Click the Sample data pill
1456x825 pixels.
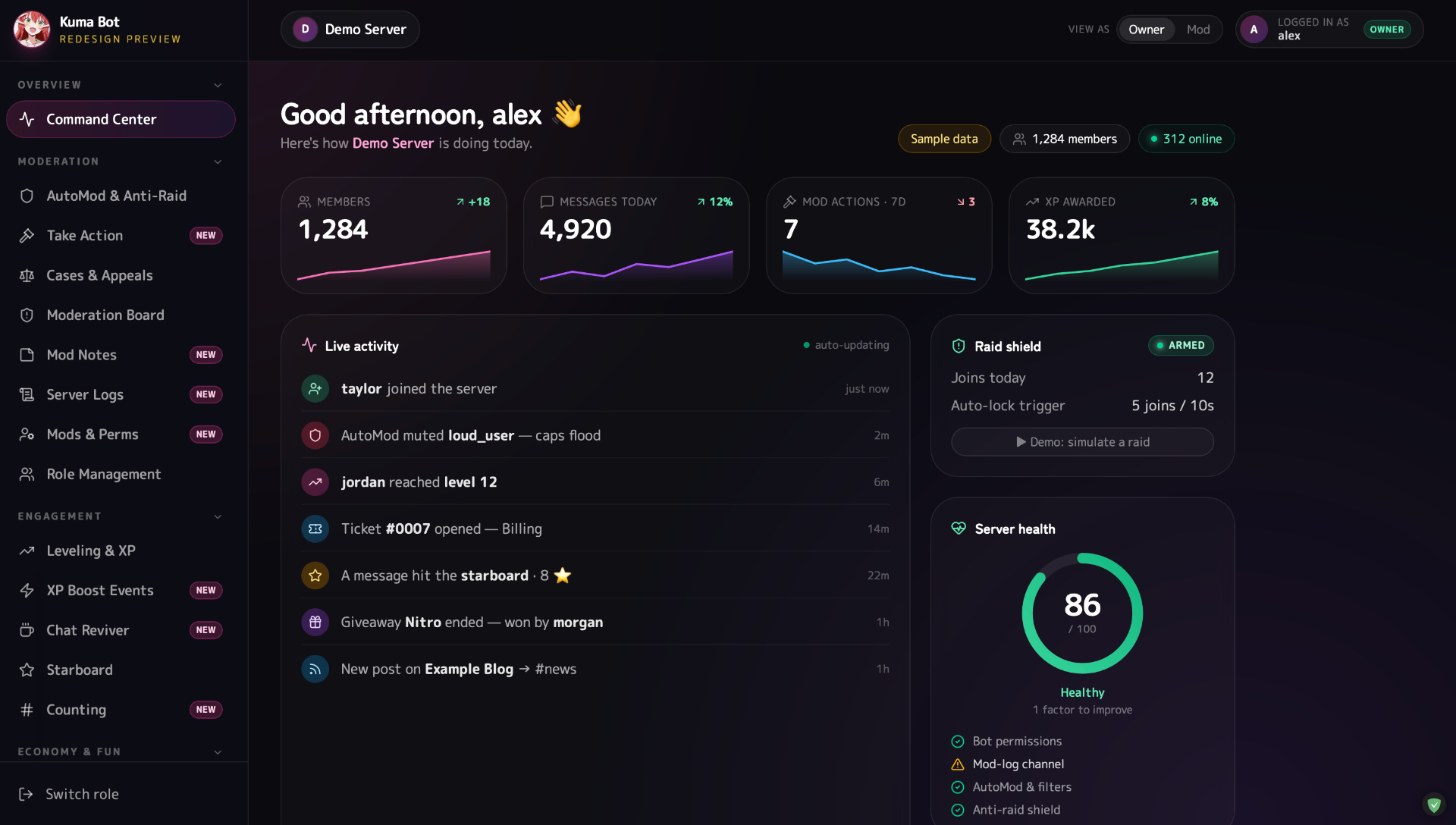tap(944, 139)
